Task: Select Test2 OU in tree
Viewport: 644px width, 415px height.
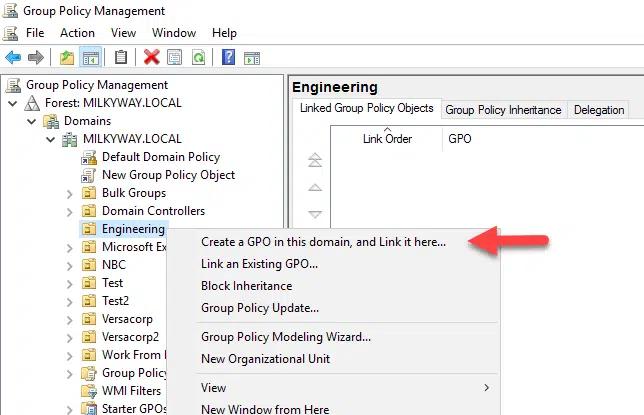Action: (x=115, y=301)
